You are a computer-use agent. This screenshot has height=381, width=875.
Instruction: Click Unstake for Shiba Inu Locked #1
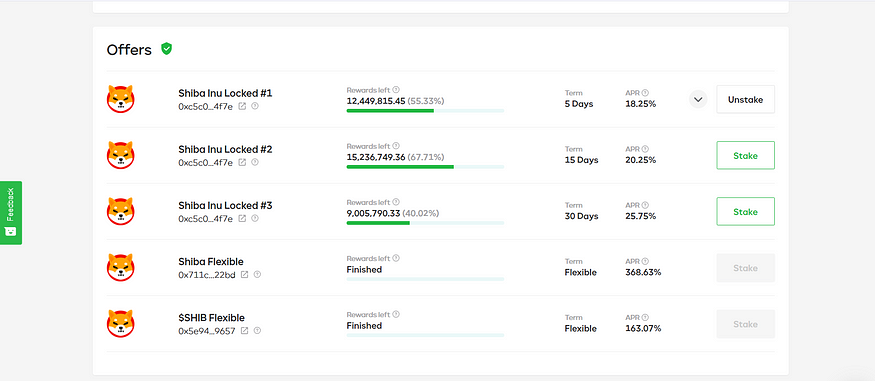tap(746, 99)
